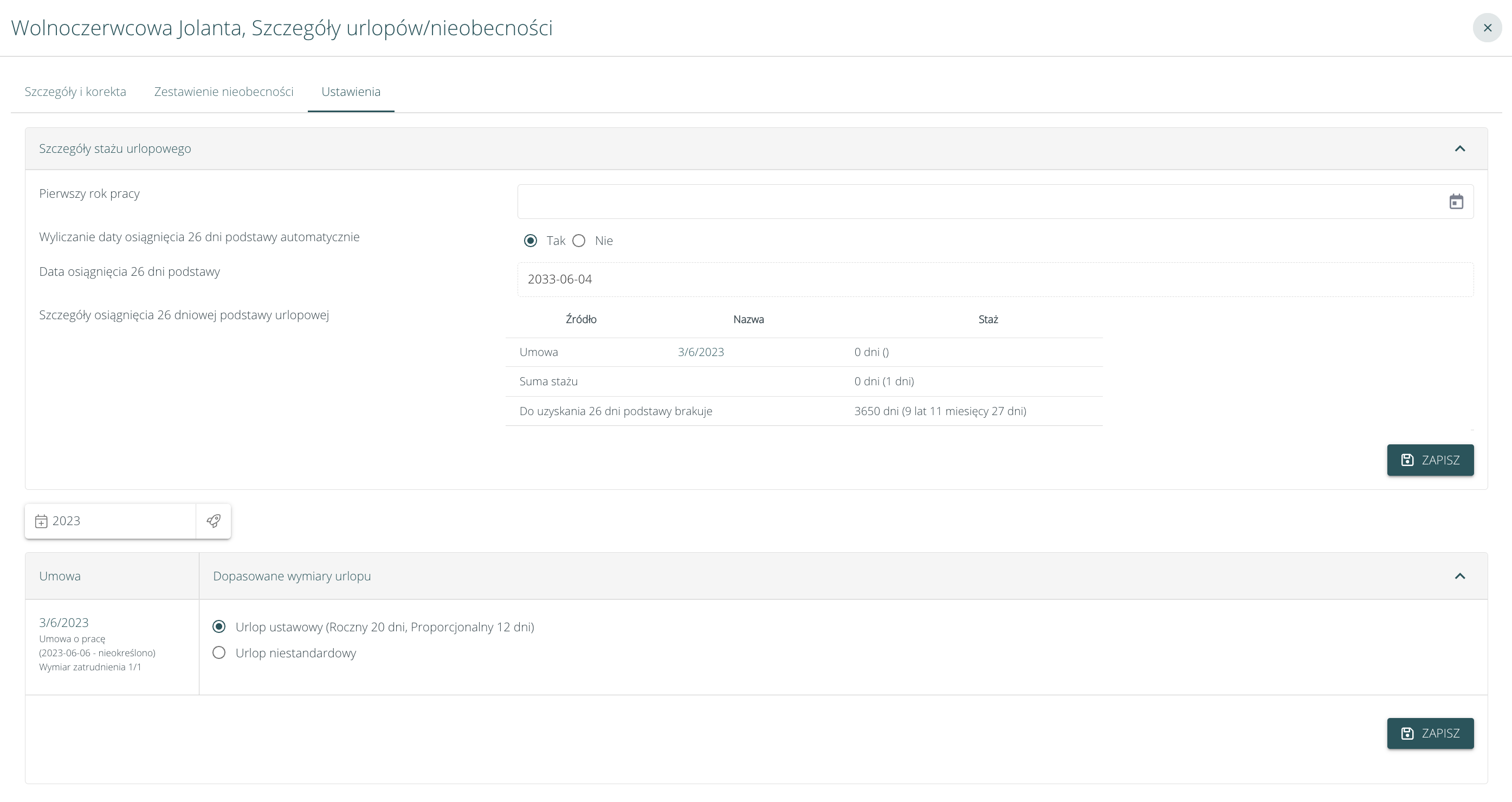Select Nie for automatic date calculation
Image resolution: width=1512 pixels, height=802 pixels.
click(x=579, y=241)
